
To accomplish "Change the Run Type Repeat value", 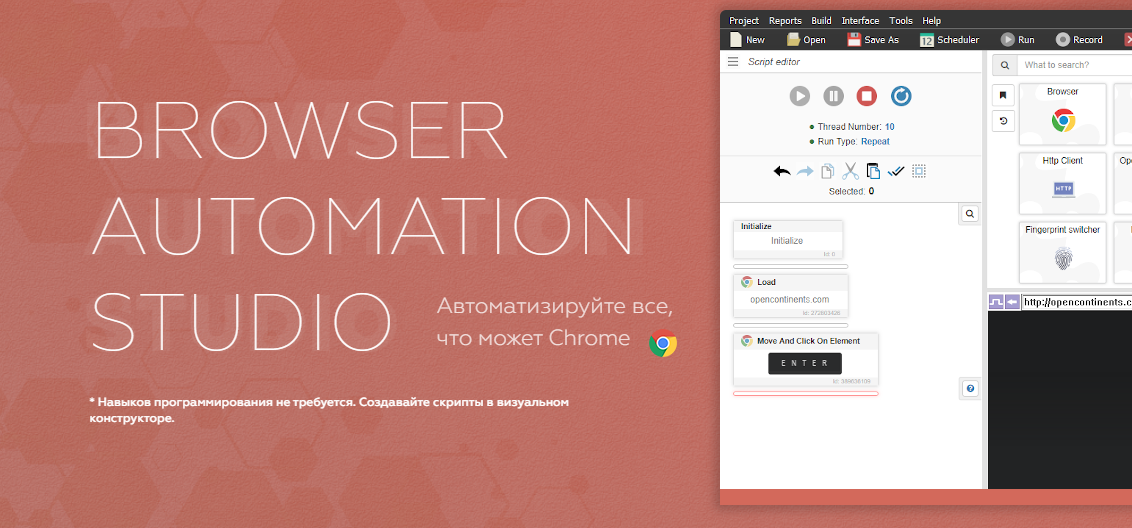I will tap(875, 142).
